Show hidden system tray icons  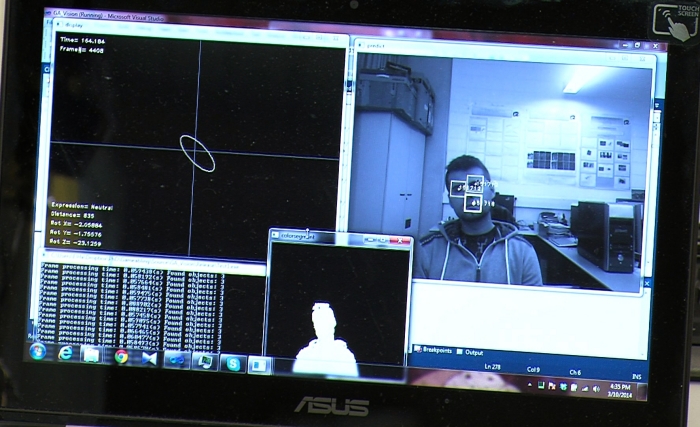point(530,384)
